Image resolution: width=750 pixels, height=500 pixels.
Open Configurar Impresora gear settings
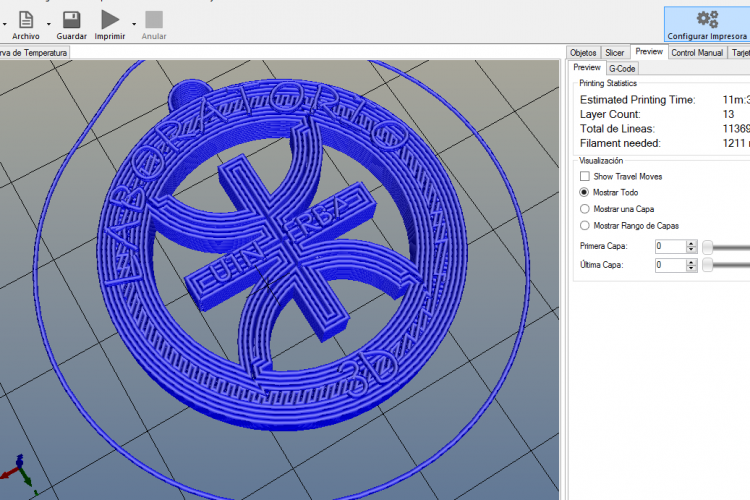(x=707, y=19)
